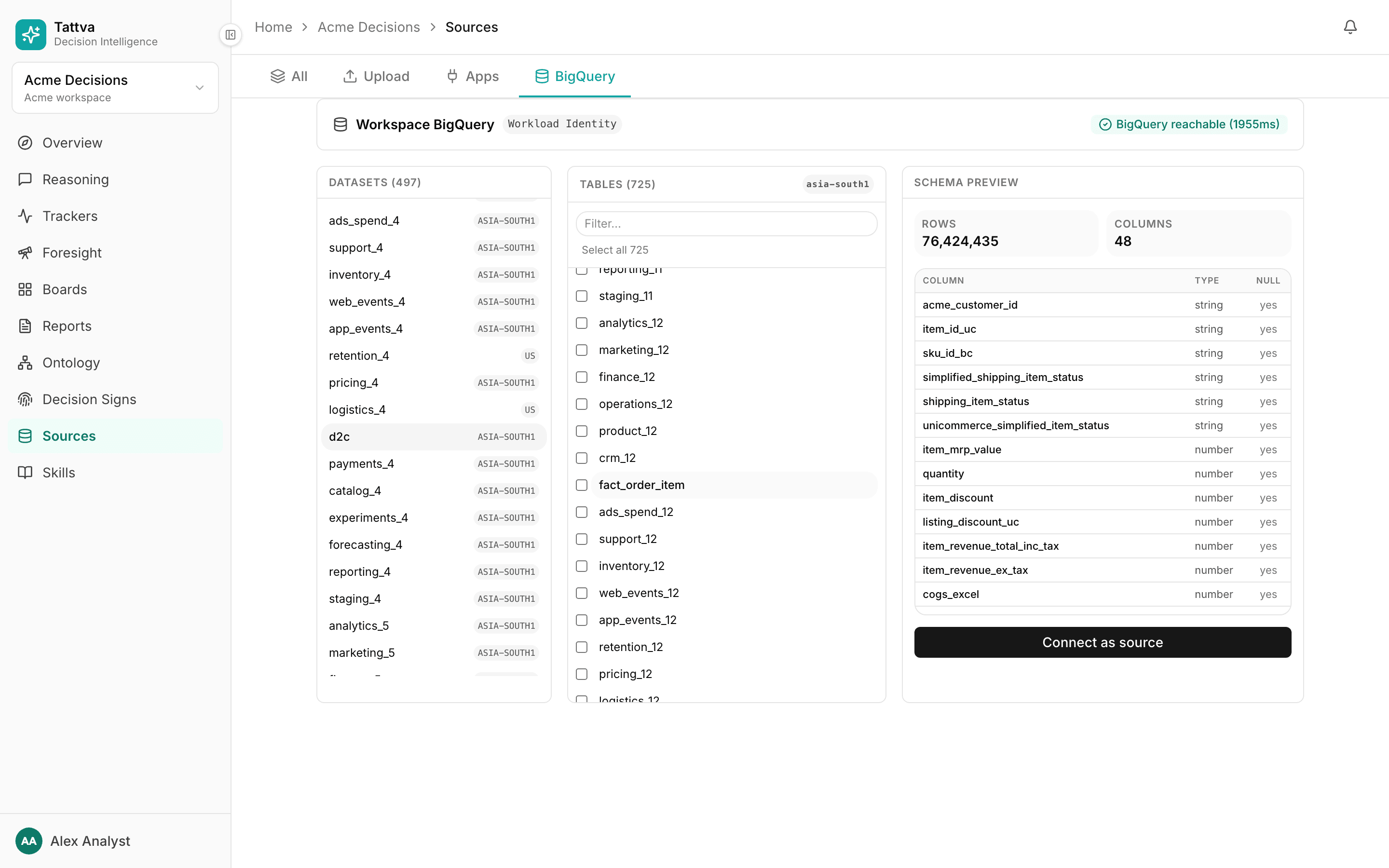Open notifications bell icon

pos(1350,27)
